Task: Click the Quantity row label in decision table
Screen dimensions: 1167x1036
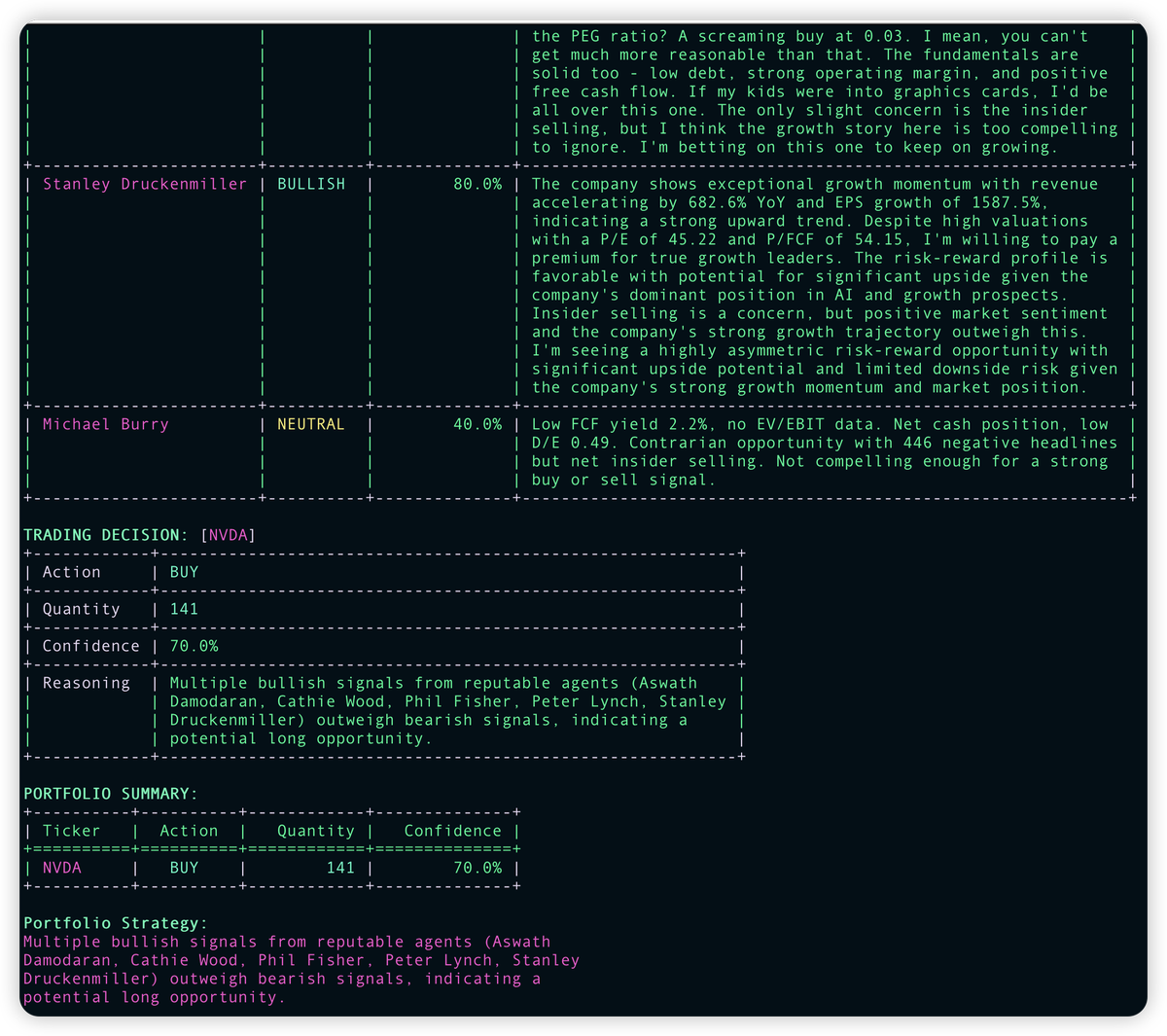Action: 82,609
